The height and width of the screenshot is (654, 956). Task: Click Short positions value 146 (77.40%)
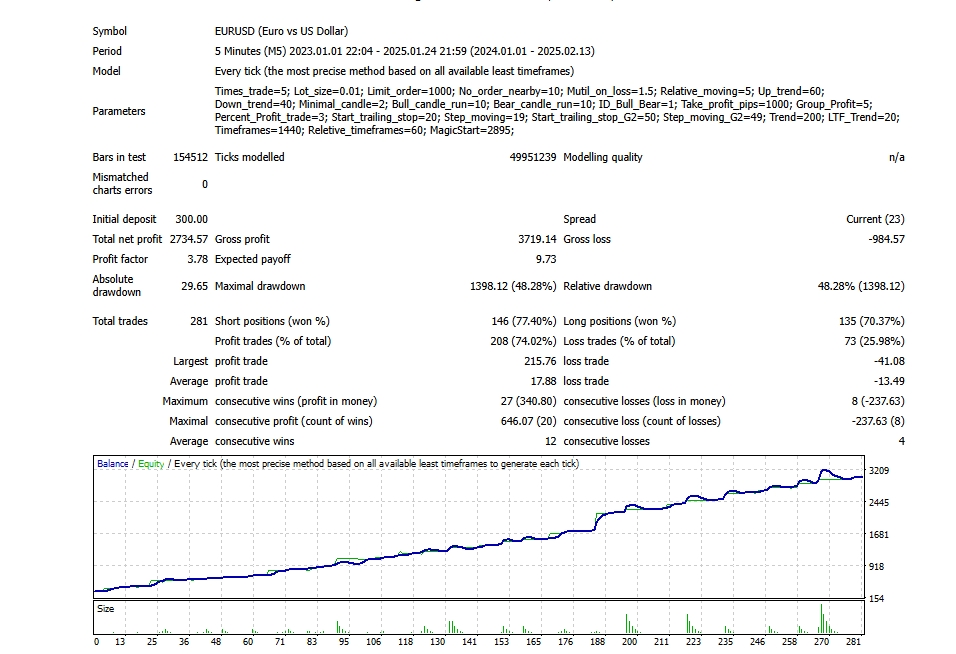click(524, 321)
